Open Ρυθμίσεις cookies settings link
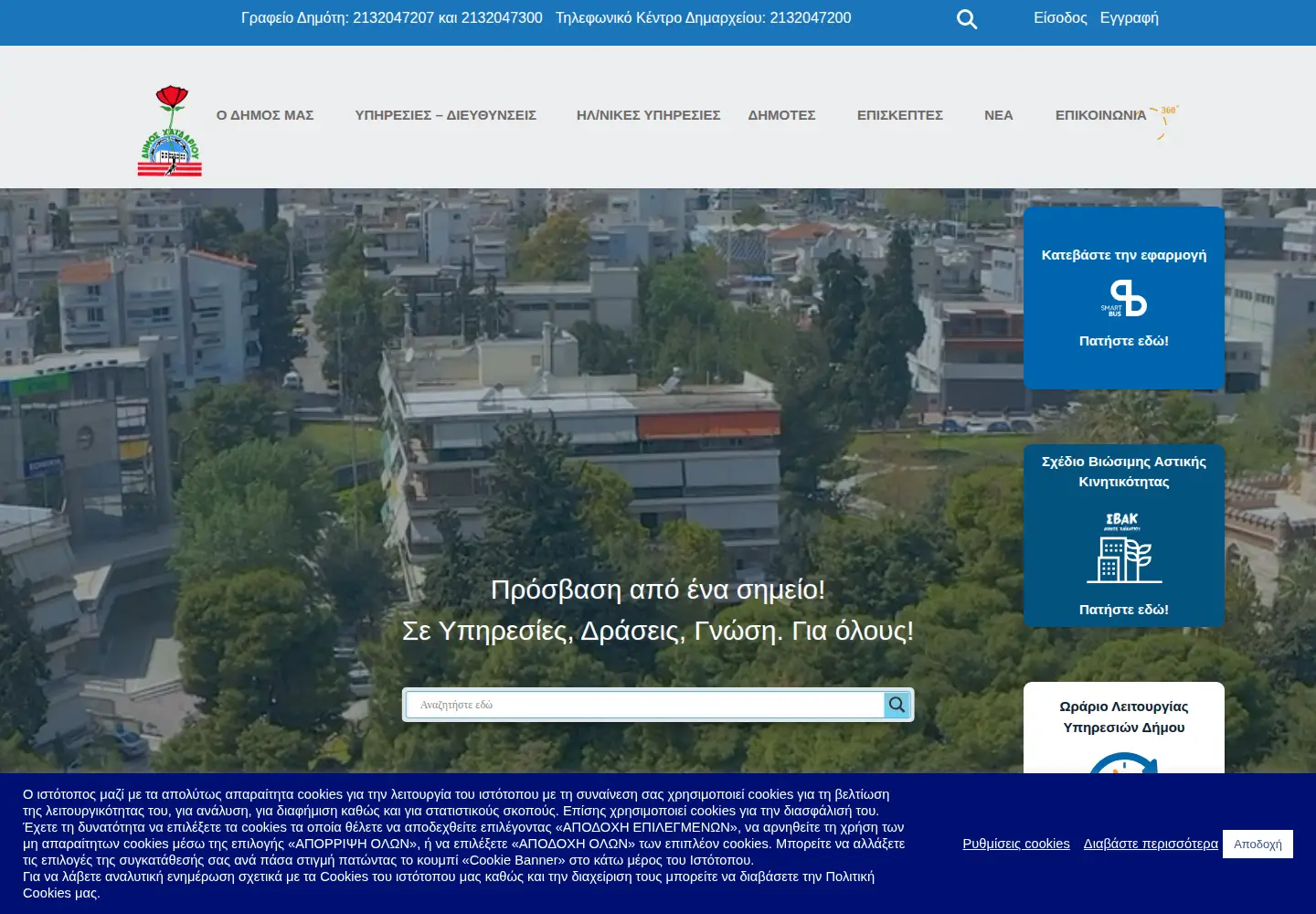The height and width of the screenshot is (914, 1316). [x=1016, y=844]
